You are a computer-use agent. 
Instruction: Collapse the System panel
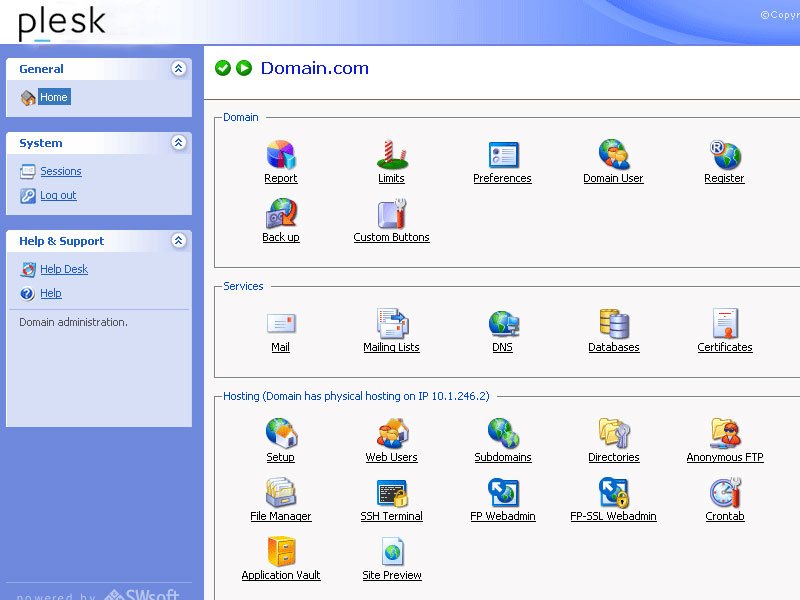click(x=179, y=142)
